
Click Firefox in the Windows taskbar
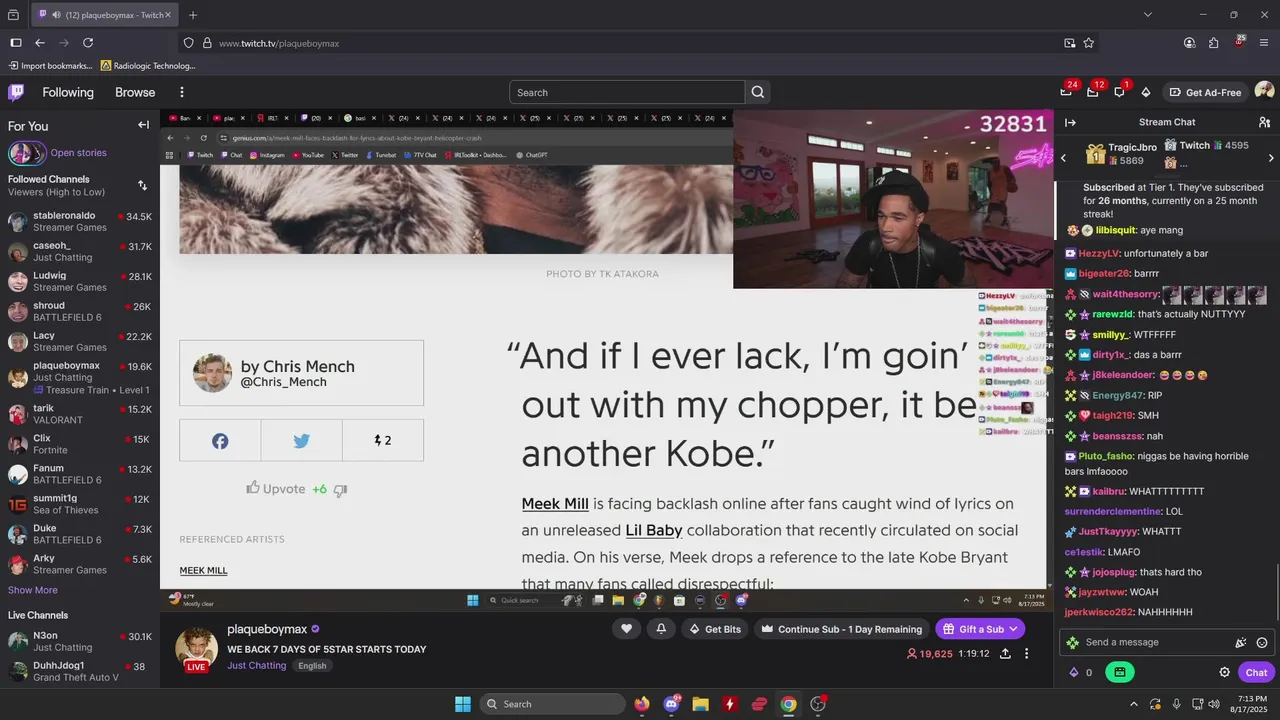click(x=641, y=704)
